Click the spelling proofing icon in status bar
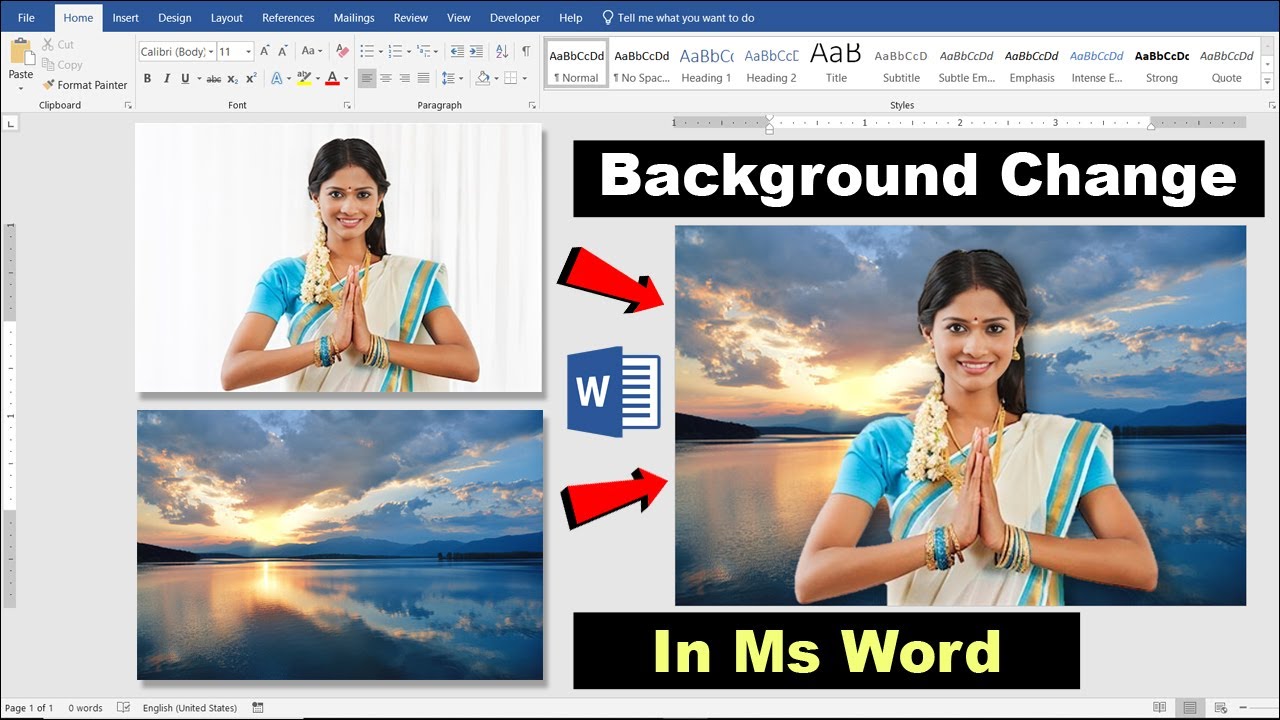 [123, 708]
